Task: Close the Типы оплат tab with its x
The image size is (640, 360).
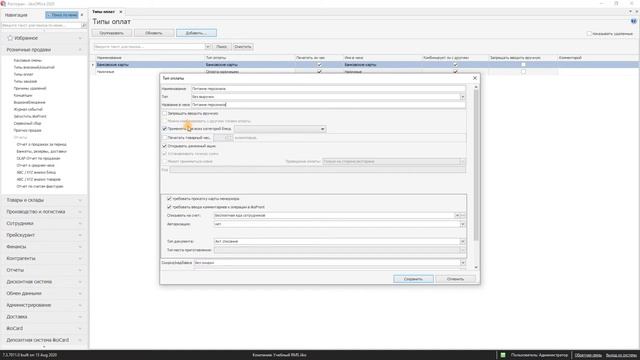Action: pyautogui.click(x=120, y=12)
